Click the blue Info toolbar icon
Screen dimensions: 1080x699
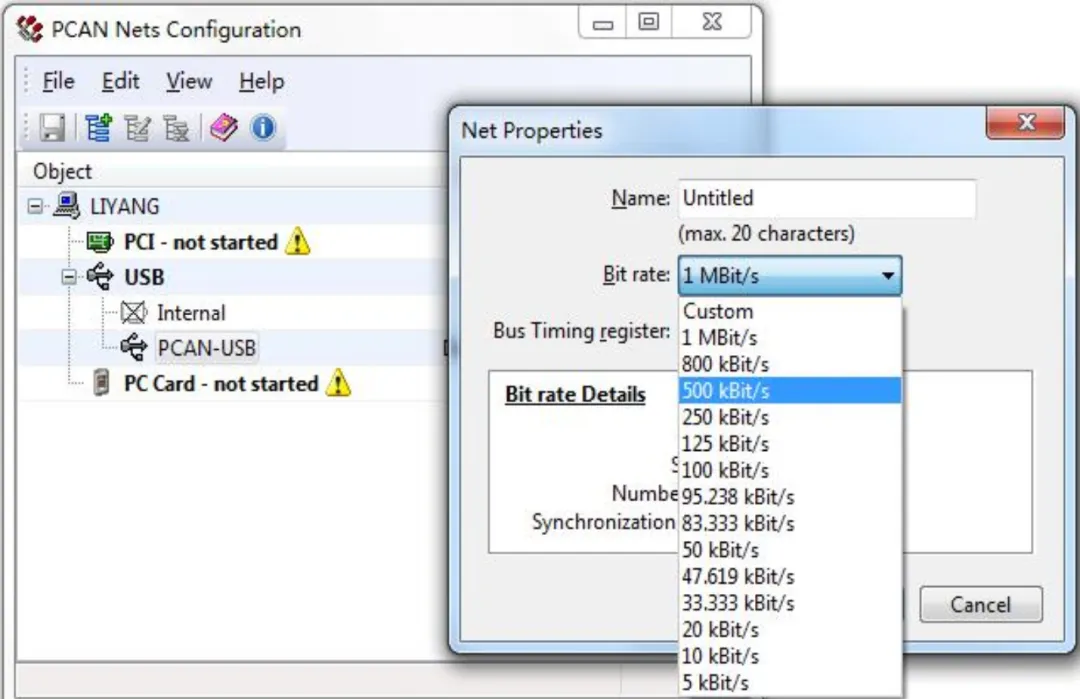click(262, 128)
